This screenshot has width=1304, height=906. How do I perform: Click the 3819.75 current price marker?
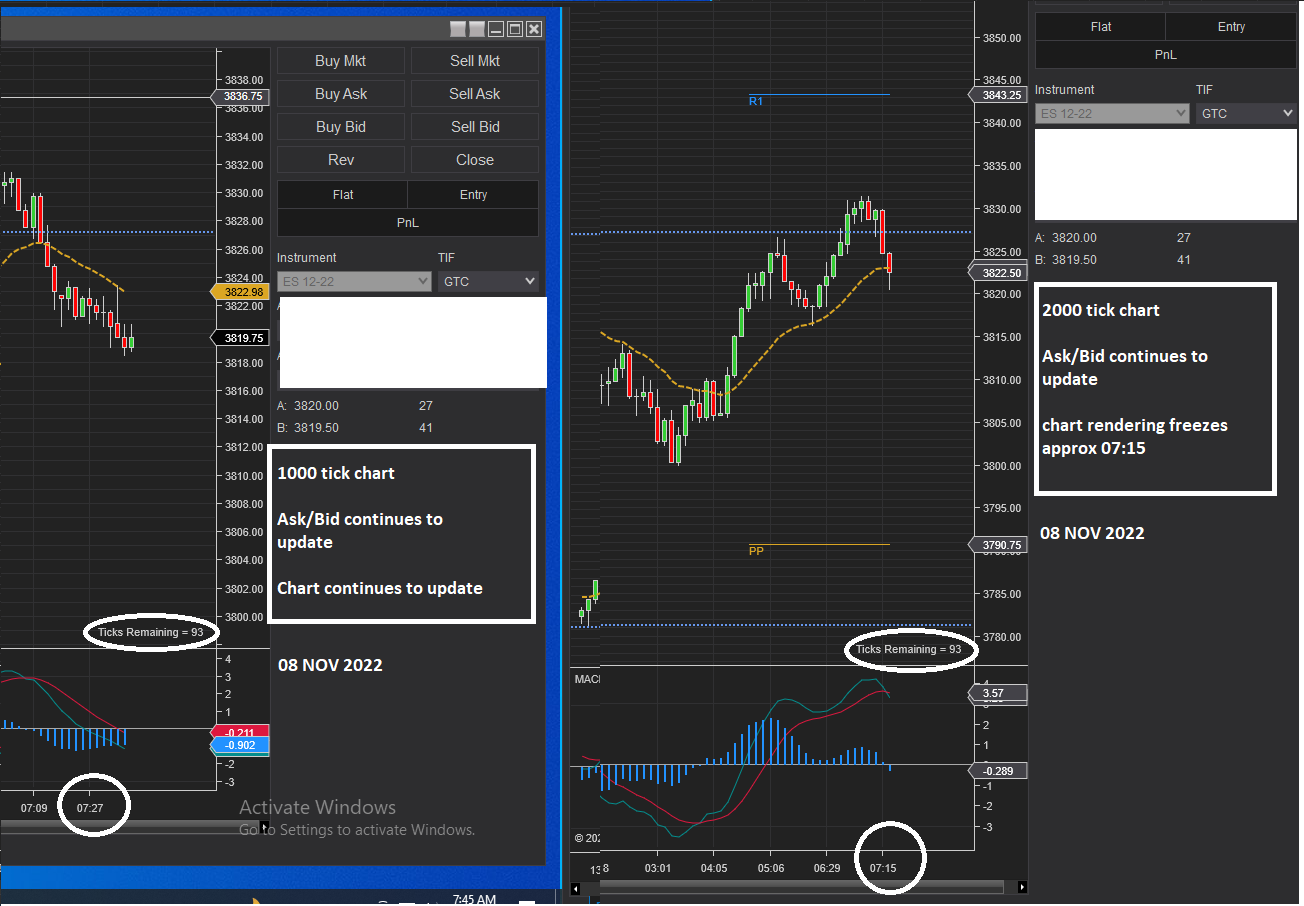(x=240, y=338)
